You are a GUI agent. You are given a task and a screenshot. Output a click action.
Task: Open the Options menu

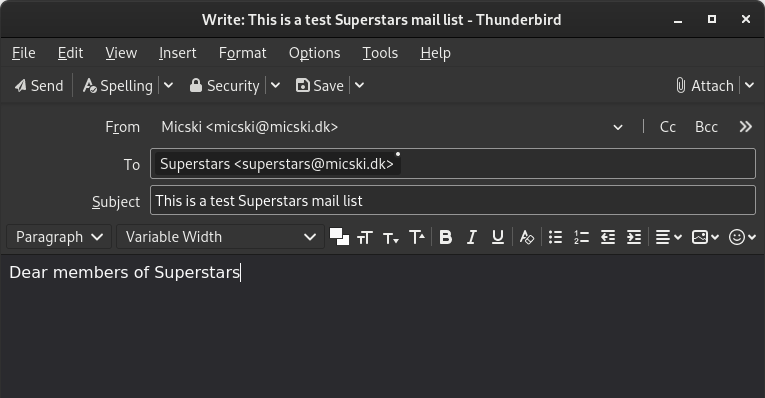click(314, 53)
